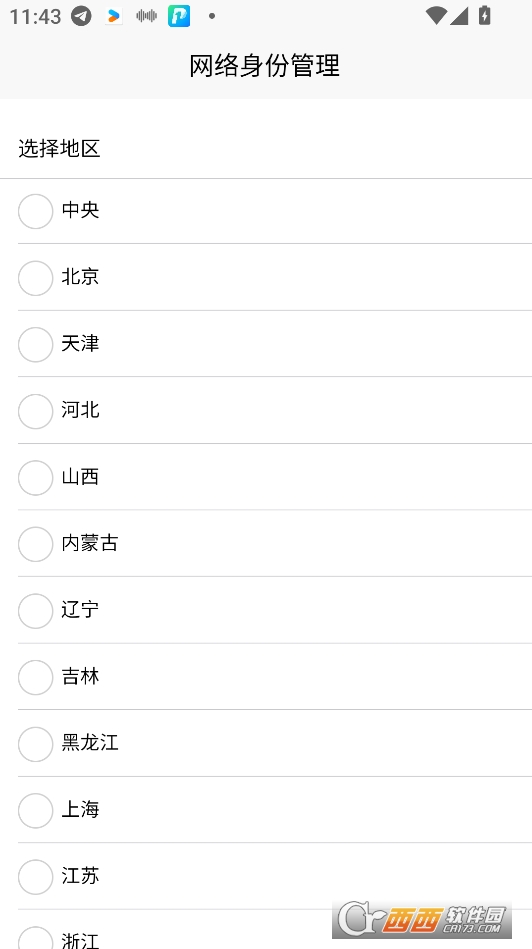The image size is (532, 949).
Task: Select the 黑龙江 radio circle
Action: pos(35,744)
